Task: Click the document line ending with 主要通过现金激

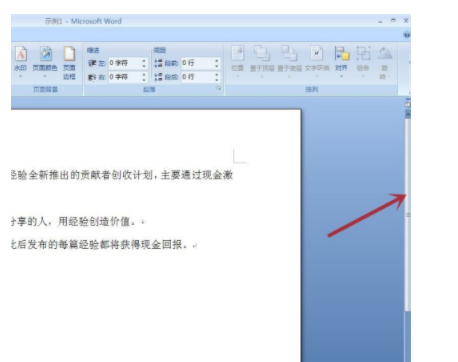Action: click(122, 175)
